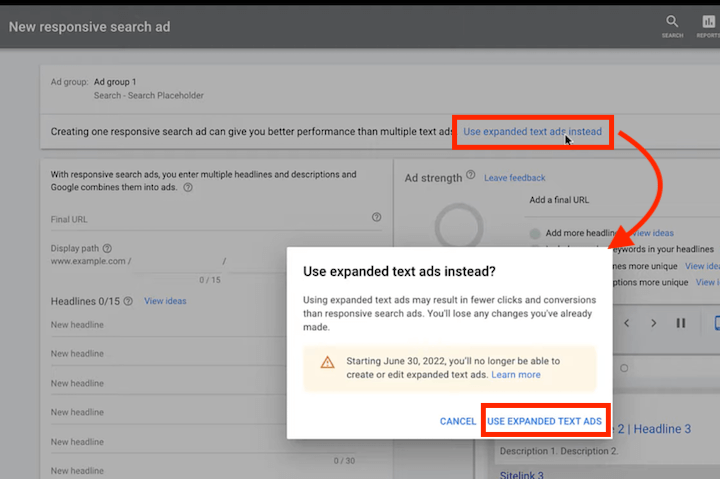The width and height of the screenshot is (720, 479).
Task: Click 'Description 1. Description 2.' preview text
Action: coord(559,451)
